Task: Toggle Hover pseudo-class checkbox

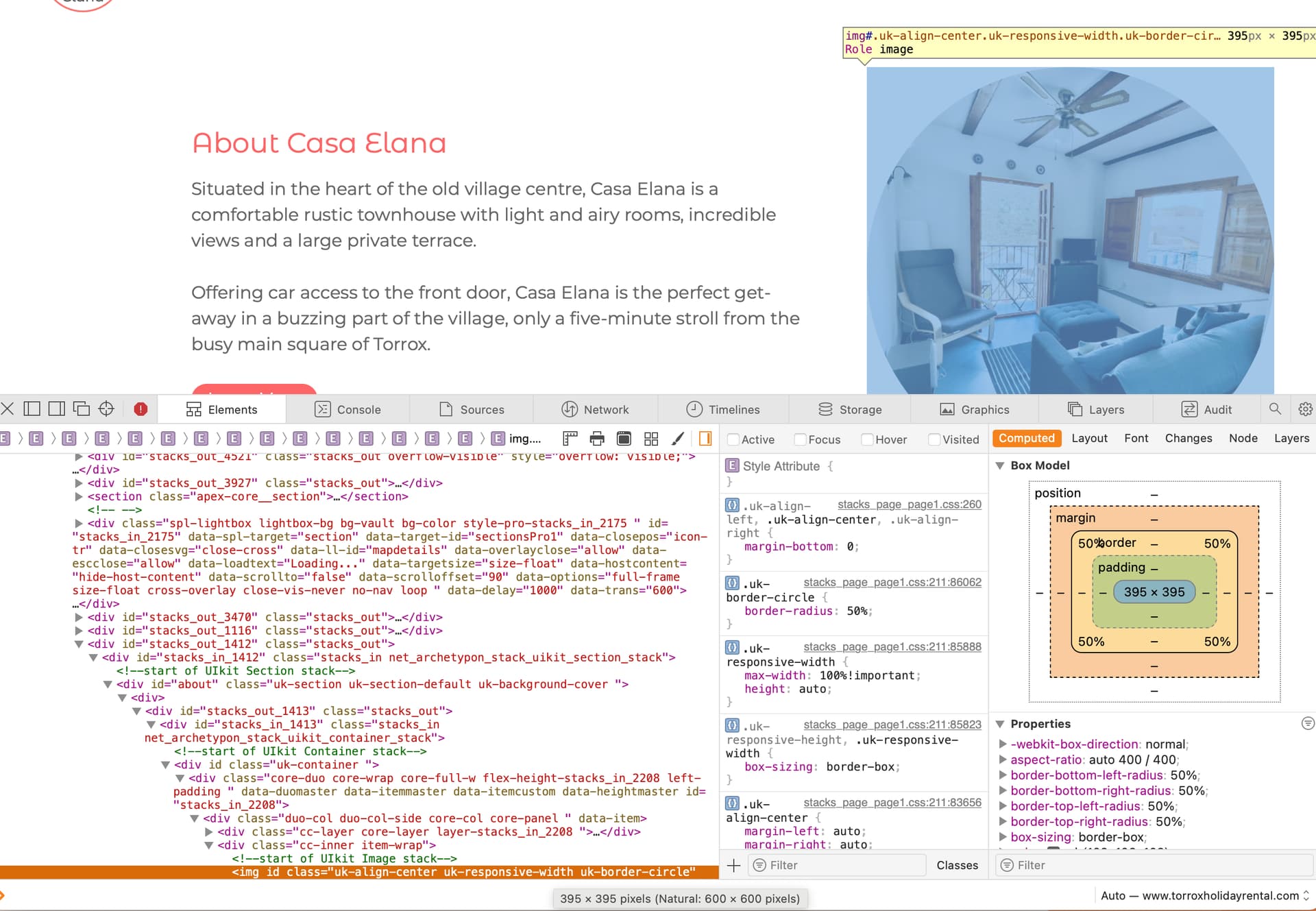Action: pos(867,439)
